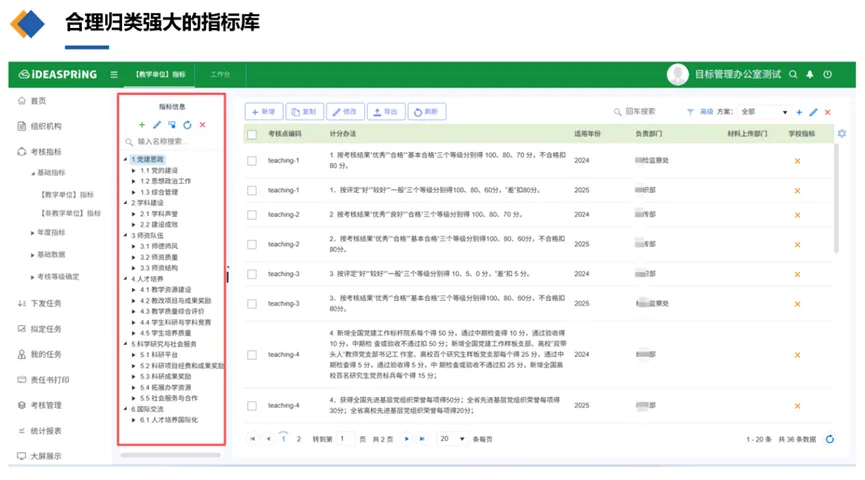865x480 pixels.
Task: Open the hamburger menu next to the logo
Action: click(114, 74)
